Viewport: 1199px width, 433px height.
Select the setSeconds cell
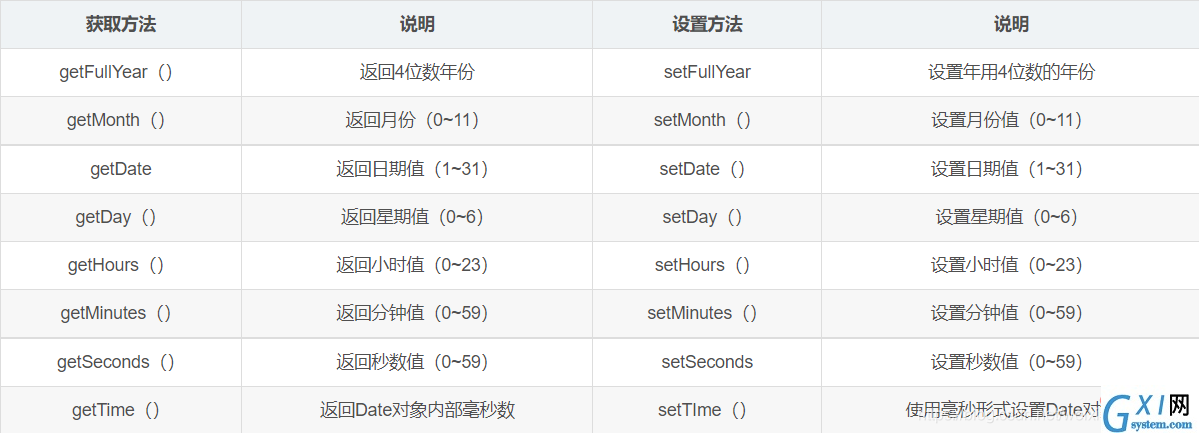point(707,362)
